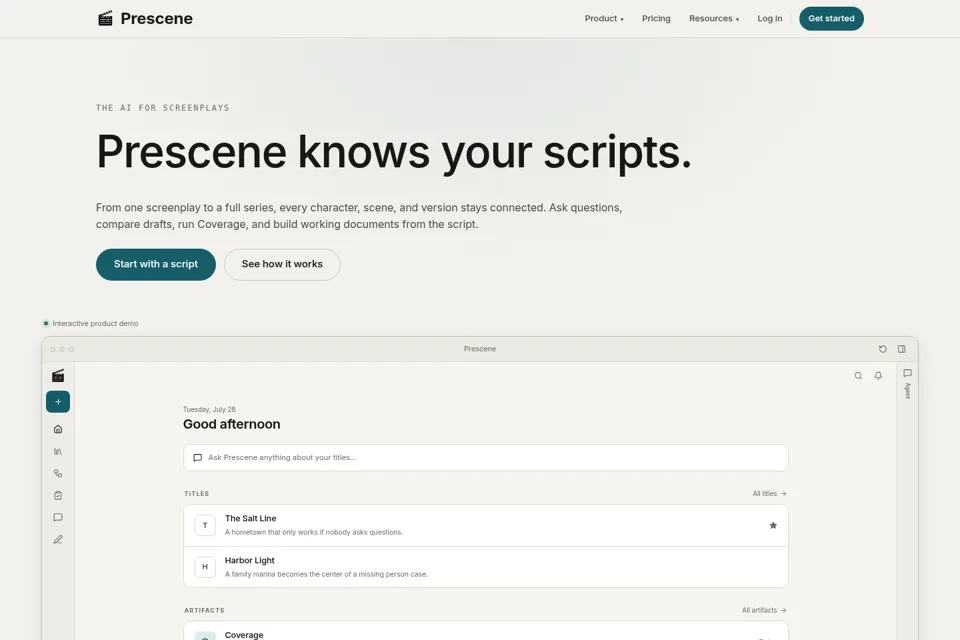The height and width of the screenshot is (640, 960).
Task: Click the 'Tuesday, July 28' date text
Action: [209, 410]
